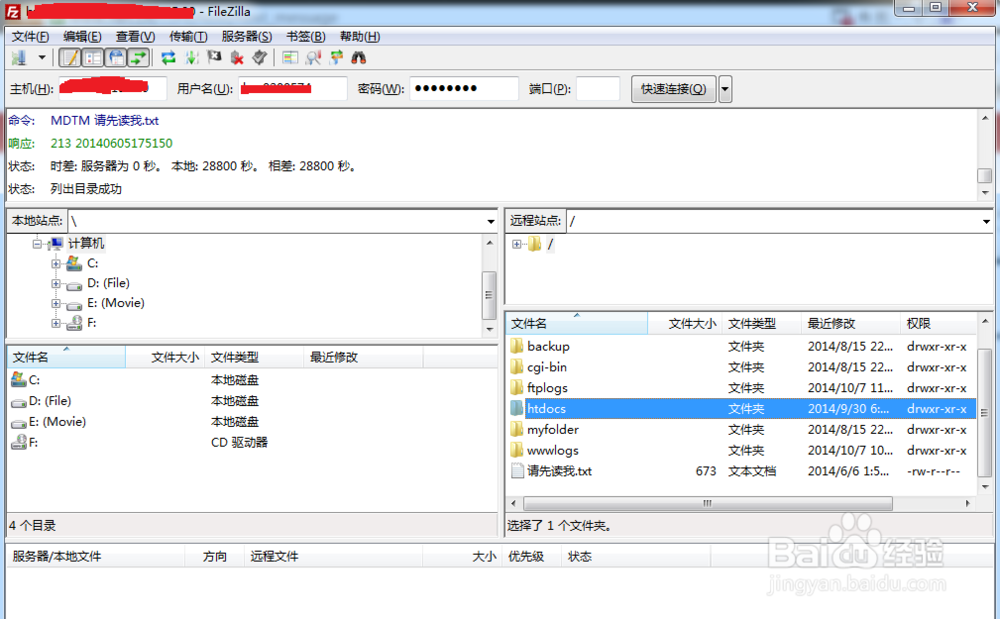Click the local tree vertical scrollbar thumb
This screenshot has height=619, width=1000.
(x=489, y=295)
